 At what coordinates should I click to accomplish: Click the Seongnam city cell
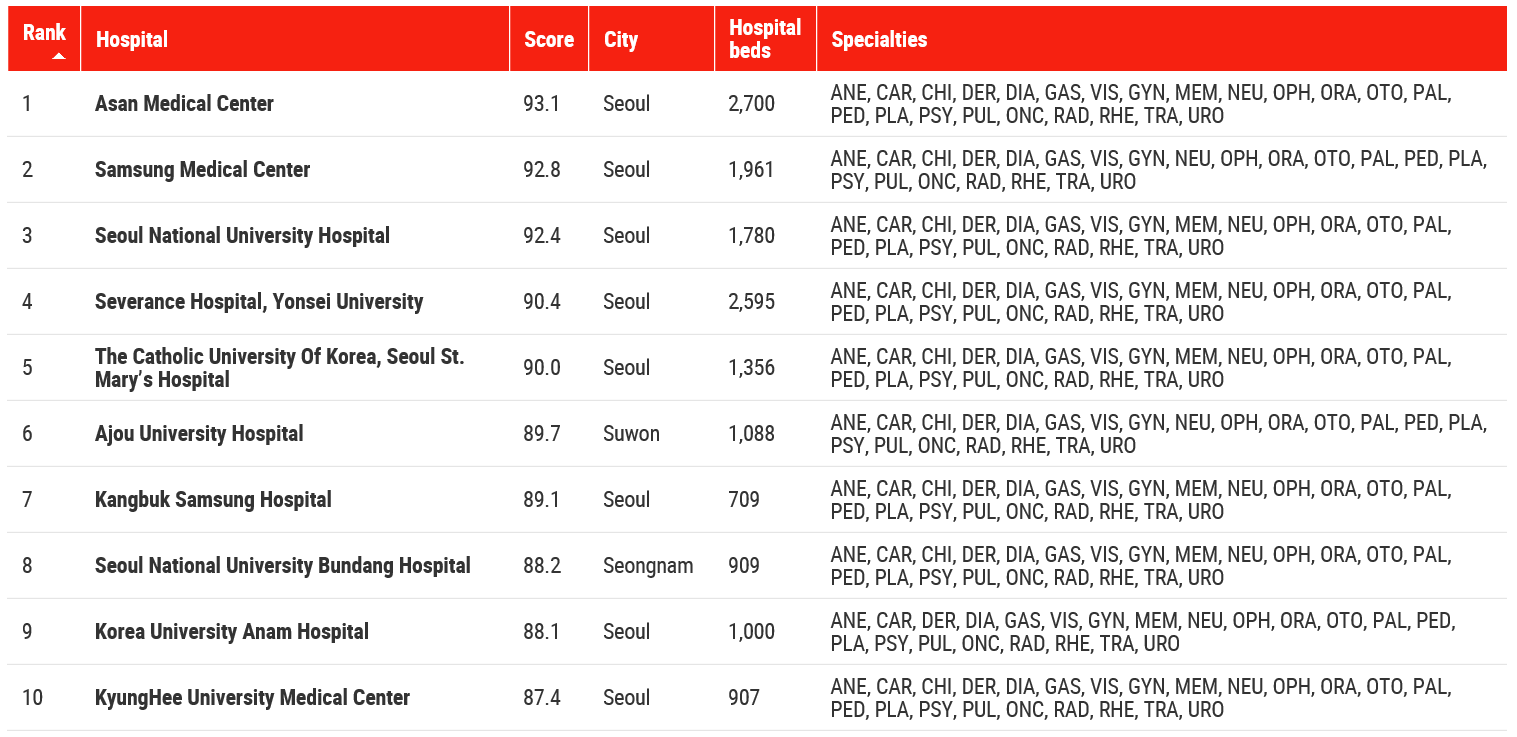click(x=648, y=566)
